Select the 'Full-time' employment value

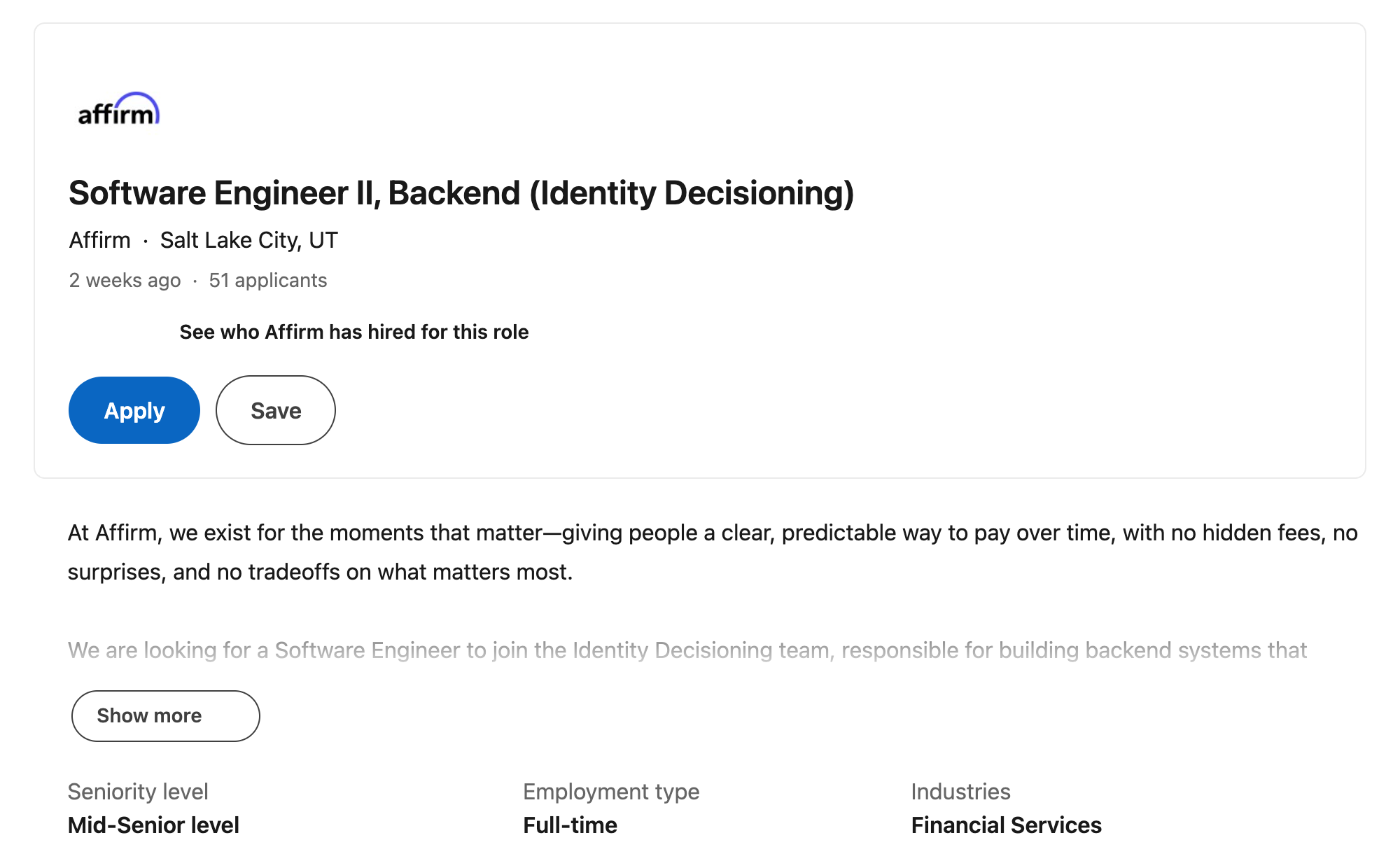(570, 825)
